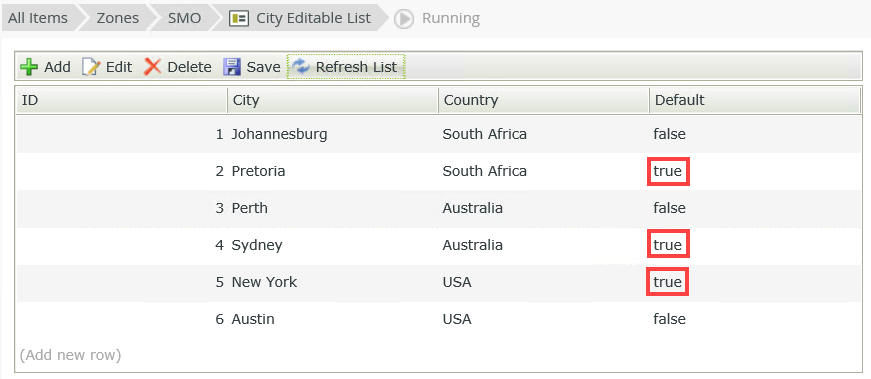The width and height of the screenshot is (871, 379).
Task: Click the Edit pencil icon
Action: [x=91, y=67]
